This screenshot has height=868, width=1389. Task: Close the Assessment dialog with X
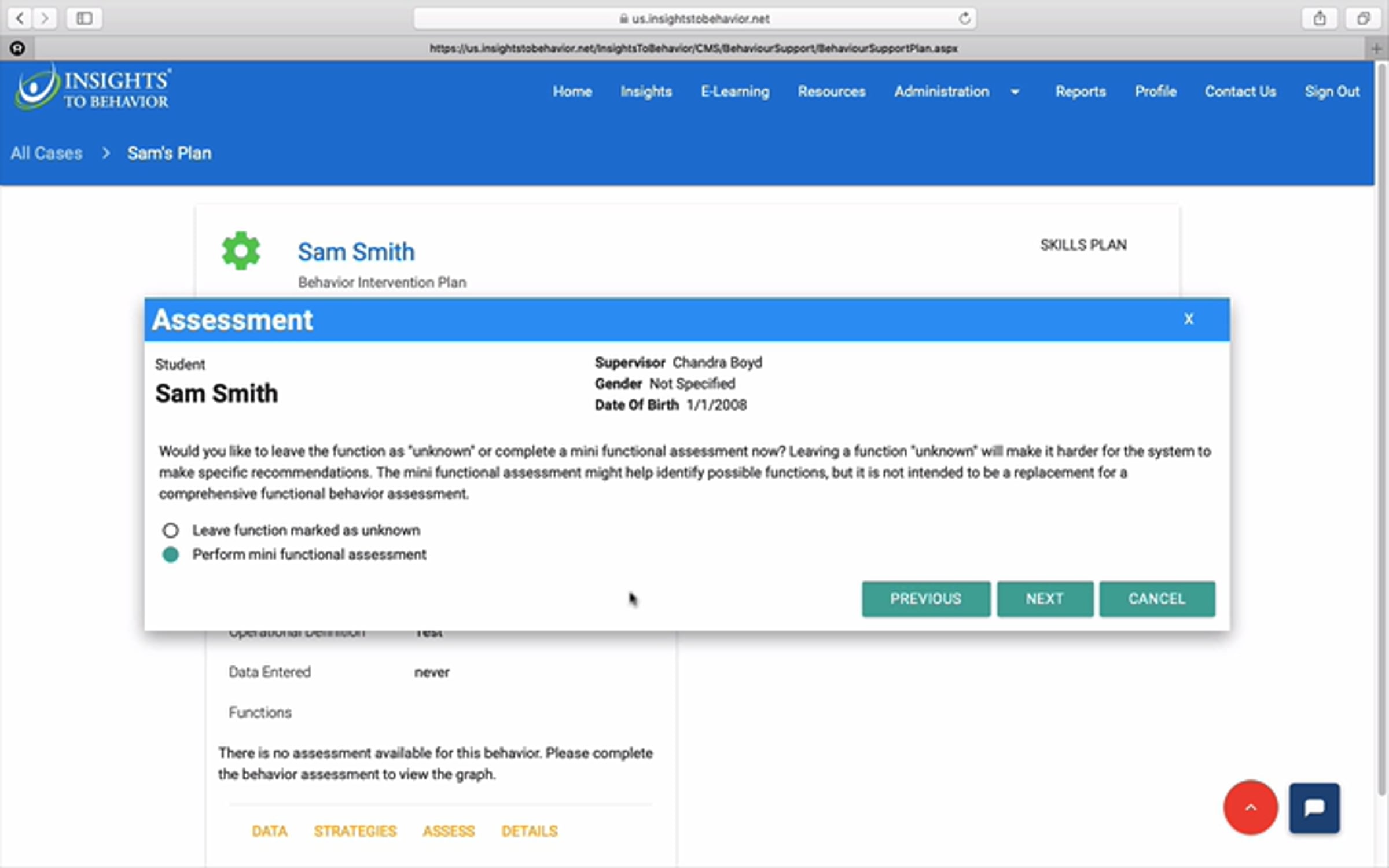[1188, 319]
